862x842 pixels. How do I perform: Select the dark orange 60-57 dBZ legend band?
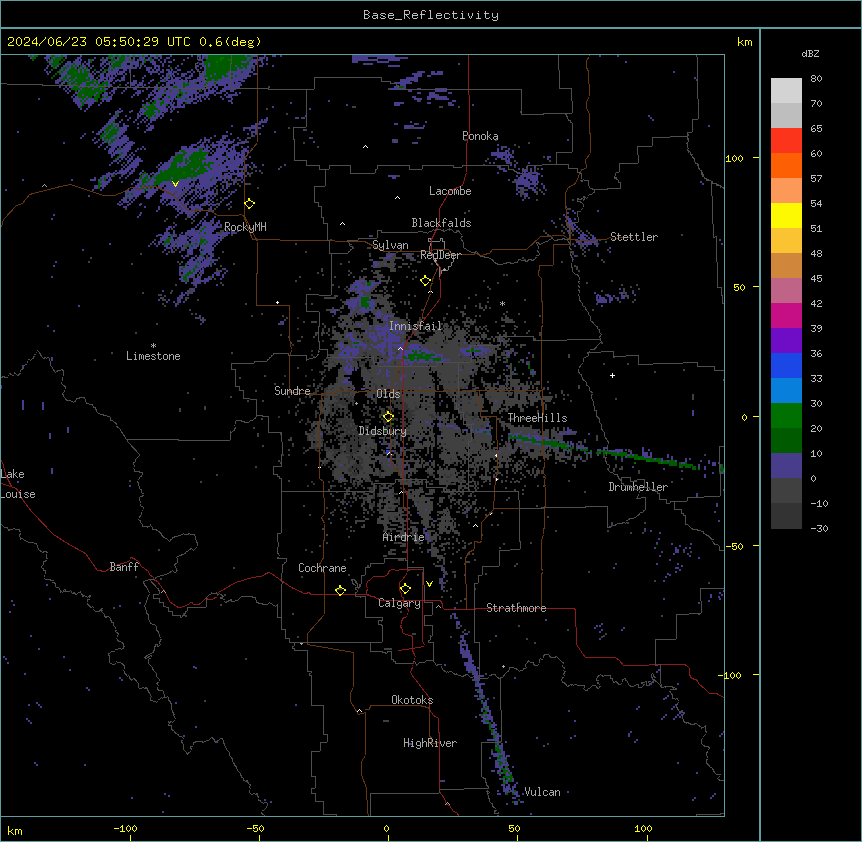[786, 165]
